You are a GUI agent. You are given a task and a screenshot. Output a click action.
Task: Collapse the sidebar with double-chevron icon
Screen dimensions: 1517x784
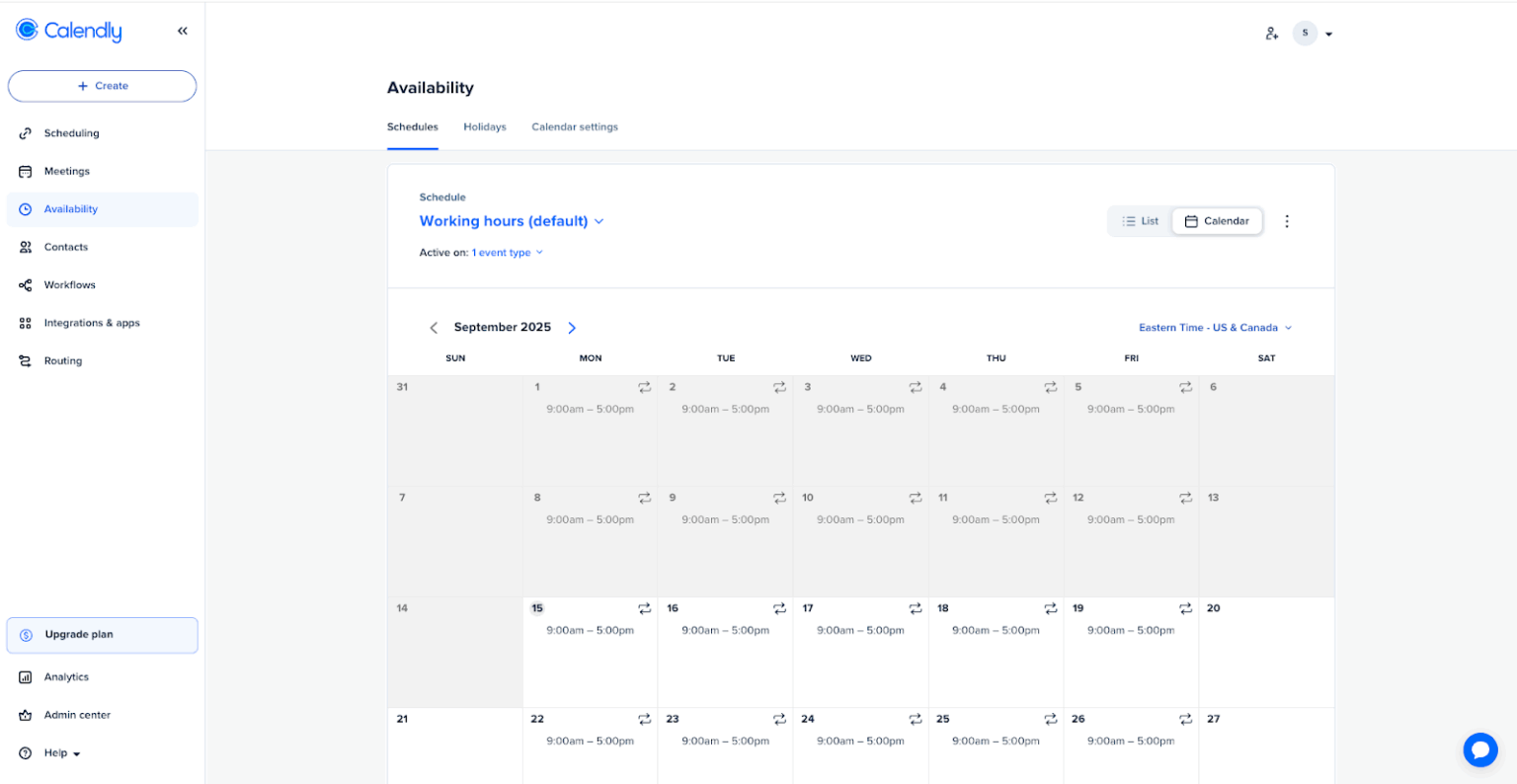click(183, 31)
